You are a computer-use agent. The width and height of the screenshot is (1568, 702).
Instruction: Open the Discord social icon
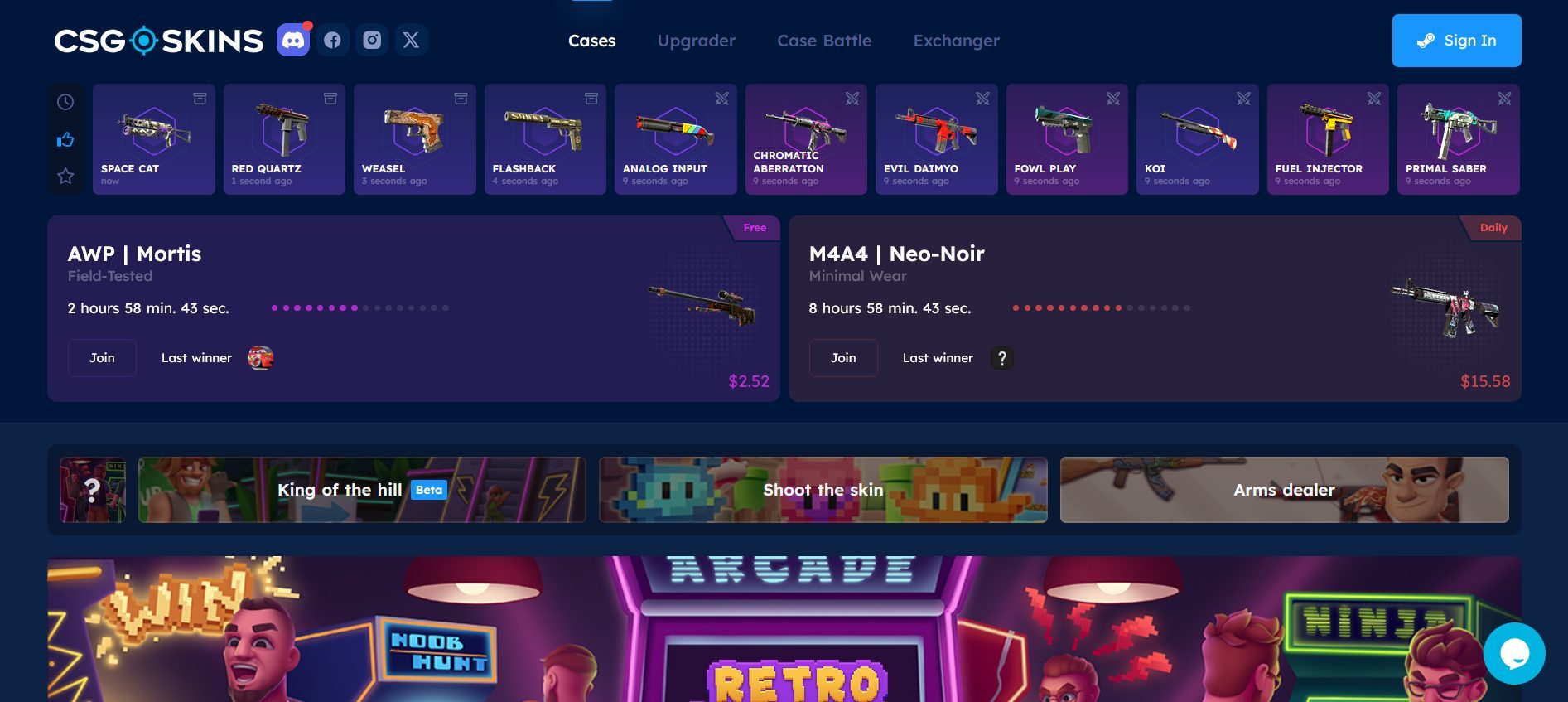coord(293,40)
